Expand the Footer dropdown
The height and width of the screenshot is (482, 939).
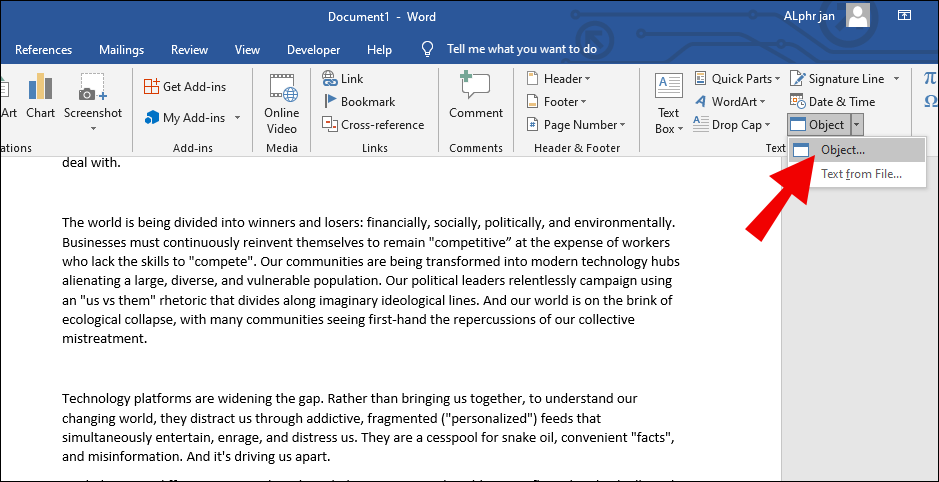pos(556,102)
